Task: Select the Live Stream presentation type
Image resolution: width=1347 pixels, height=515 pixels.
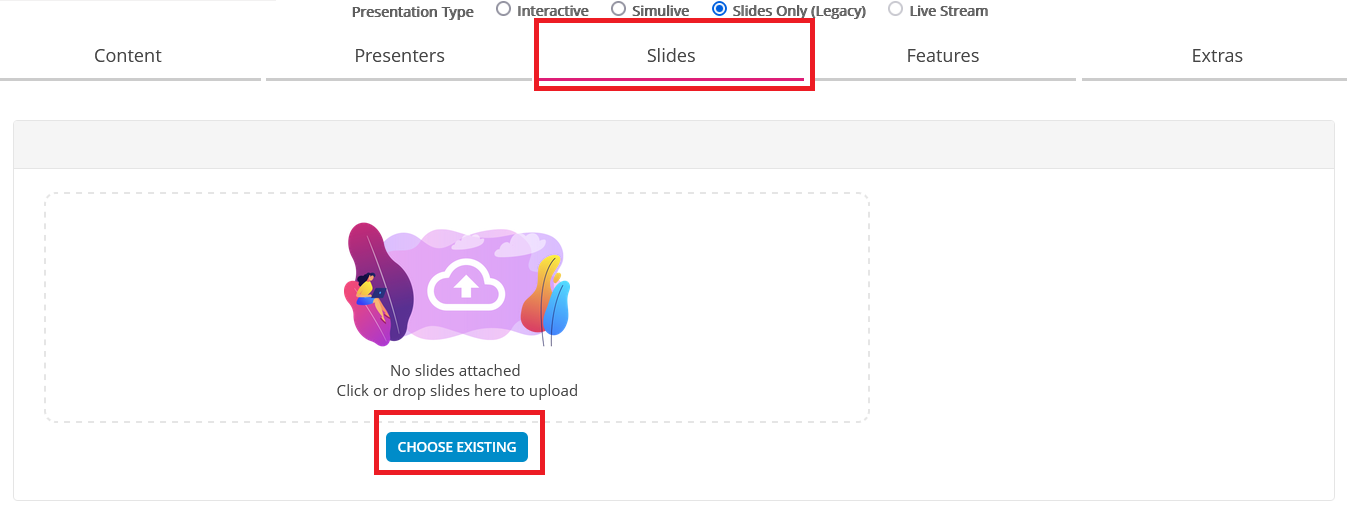Action: click(x=895, y=10)
